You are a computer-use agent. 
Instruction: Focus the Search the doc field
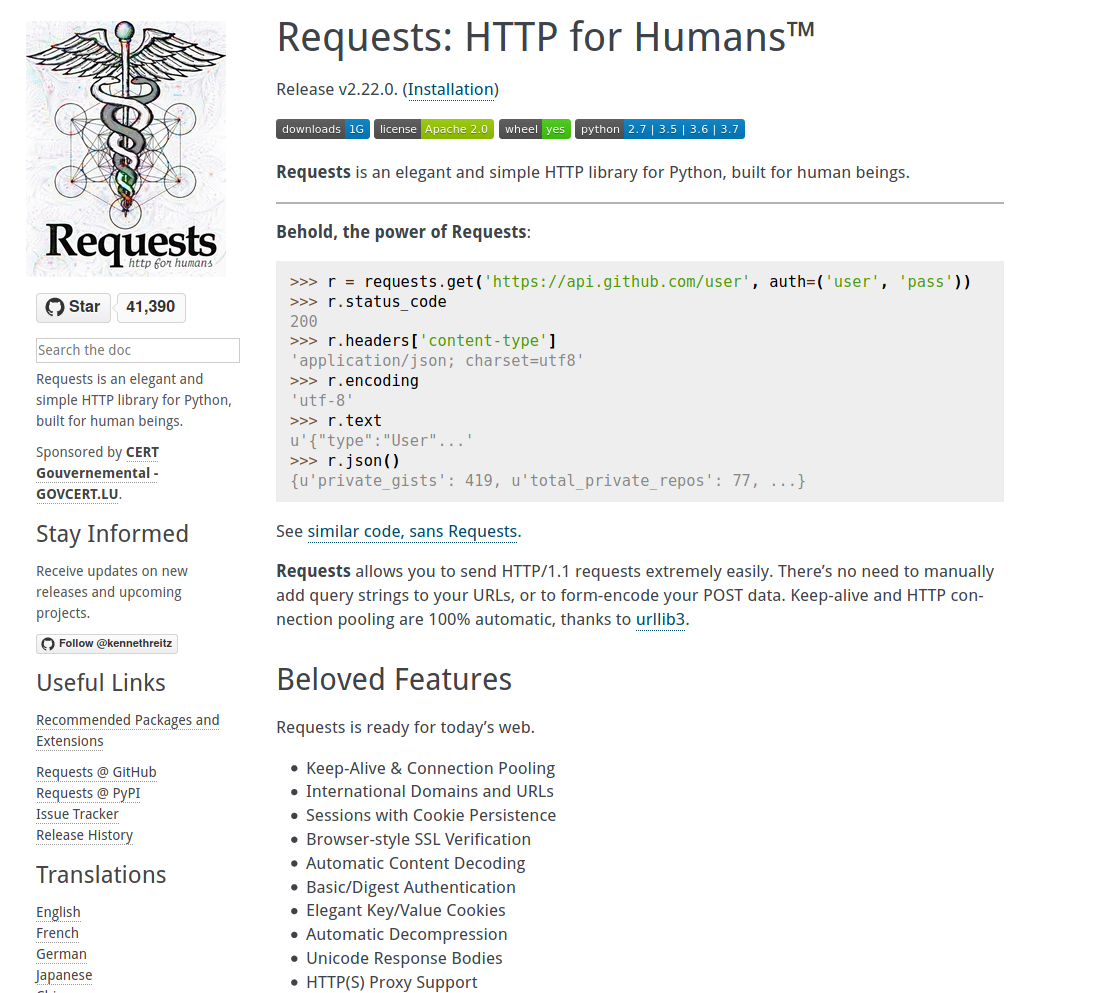point(138,350)
